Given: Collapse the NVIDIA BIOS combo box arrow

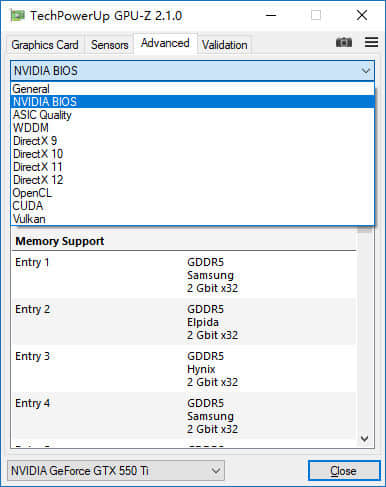Looking at the screenshot, I should [366, 71].
